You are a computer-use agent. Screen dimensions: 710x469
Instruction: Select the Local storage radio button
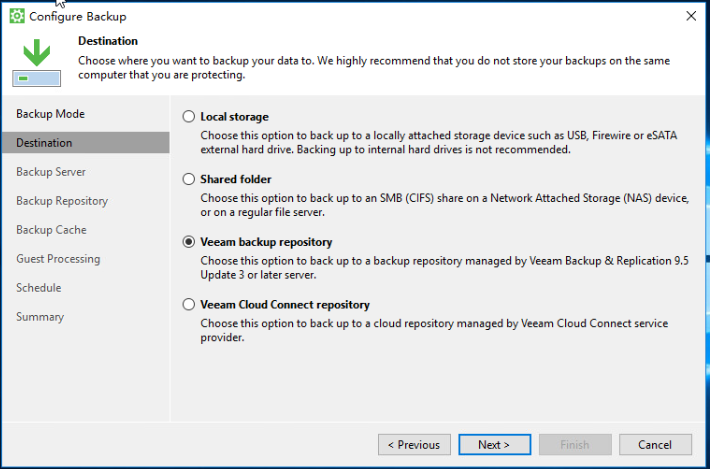click(188, 117)
